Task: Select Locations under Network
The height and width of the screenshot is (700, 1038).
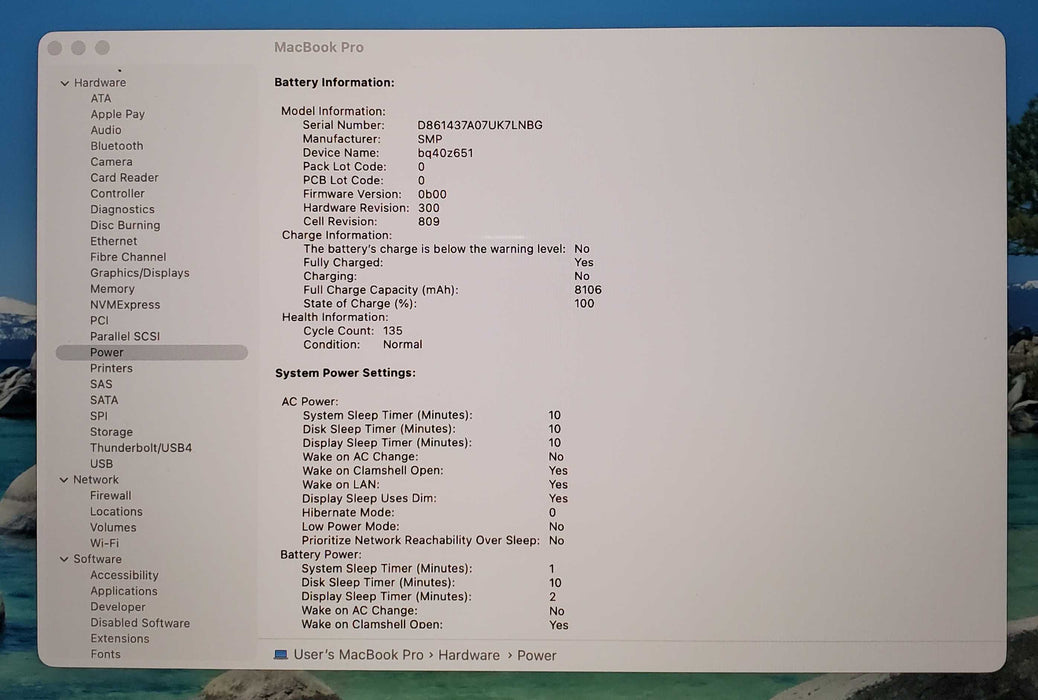Action: (x=117, y=511)
